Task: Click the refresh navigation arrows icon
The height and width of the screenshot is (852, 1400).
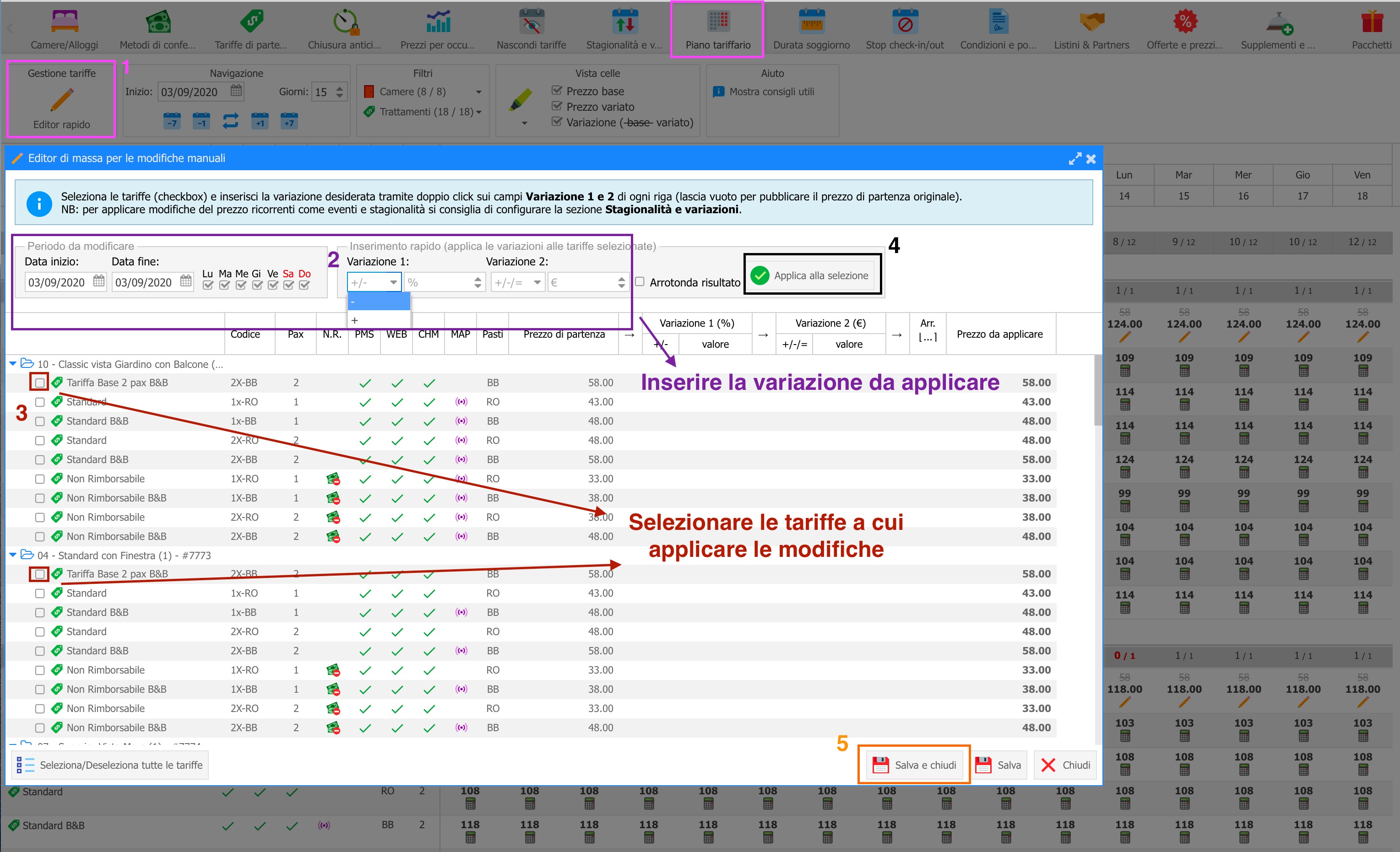Action: (x=231, y=121)
